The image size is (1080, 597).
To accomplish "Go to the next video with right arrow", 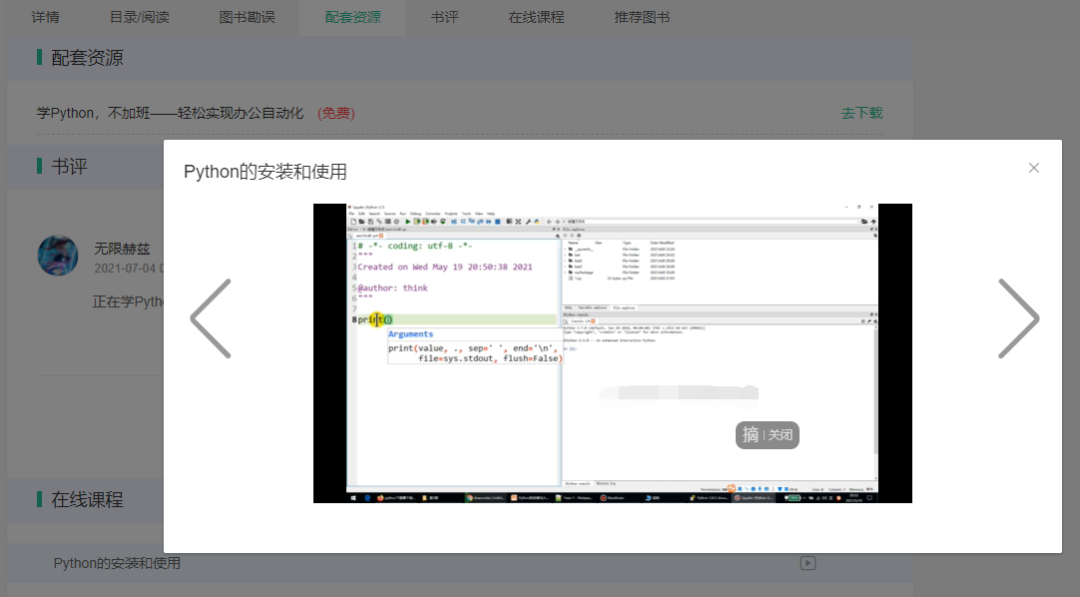I will tap(1019, 318).
